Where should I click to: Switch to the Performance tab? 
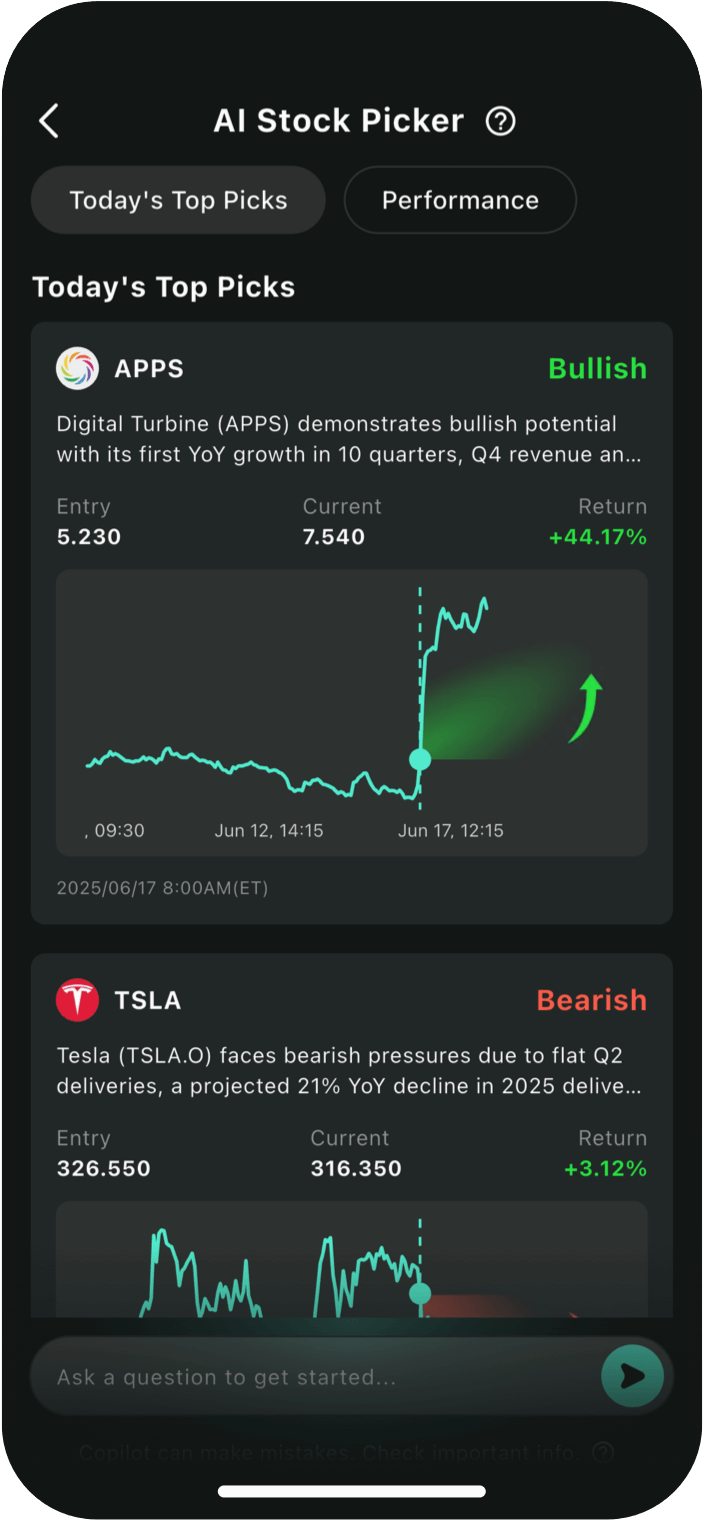click(x=460, y=200)
